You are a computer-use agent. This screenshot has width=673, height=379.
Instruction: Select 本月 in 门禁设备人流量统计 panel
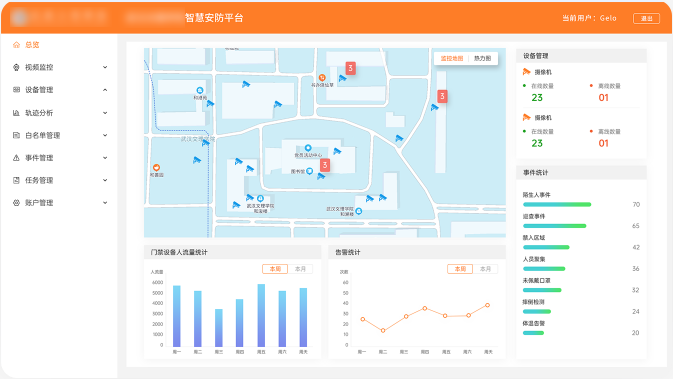pyautogui.click(x=300, y=269)
